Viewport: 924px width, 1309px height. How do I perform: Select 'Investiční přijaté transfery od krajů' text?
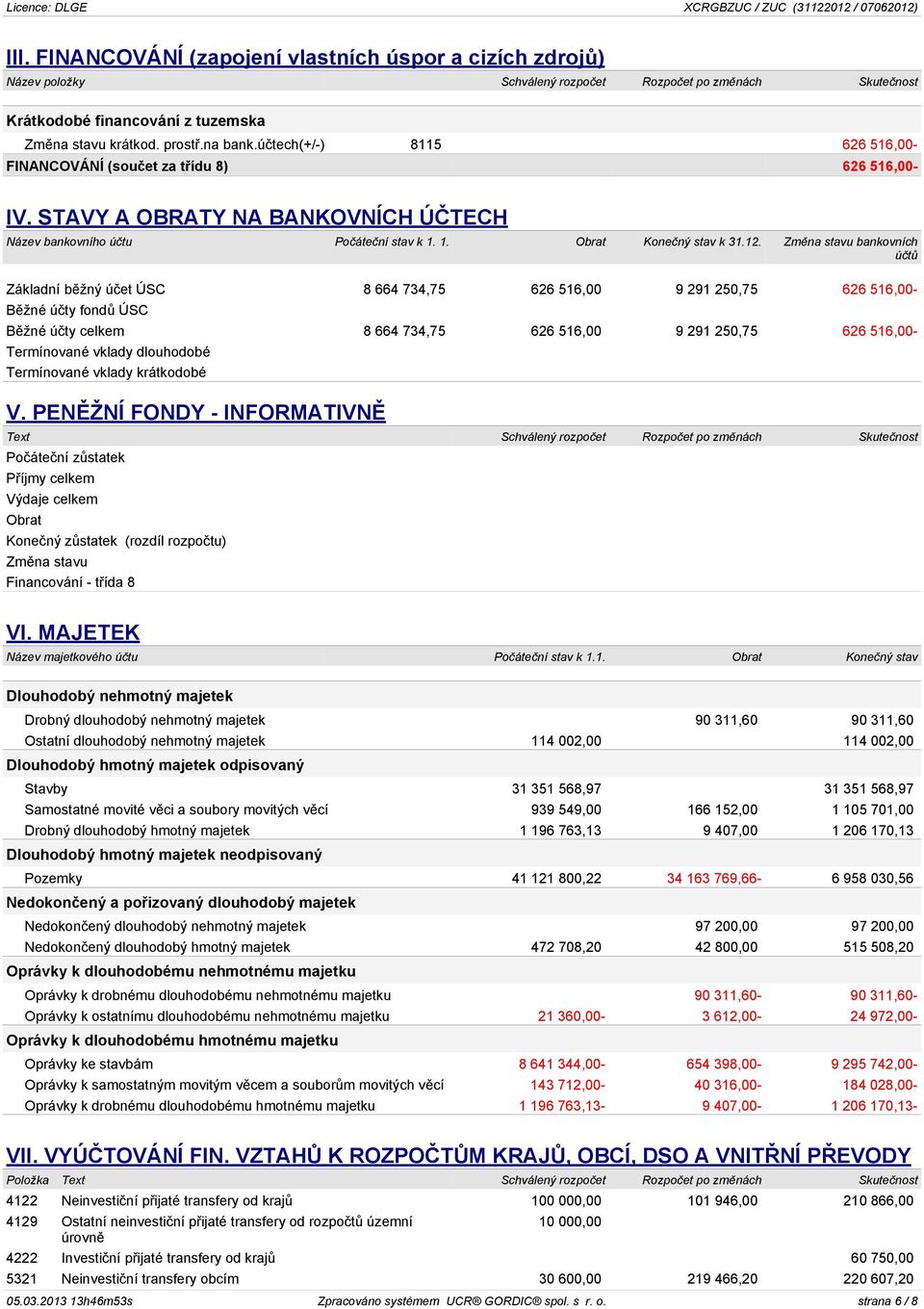coord(168,1258)
